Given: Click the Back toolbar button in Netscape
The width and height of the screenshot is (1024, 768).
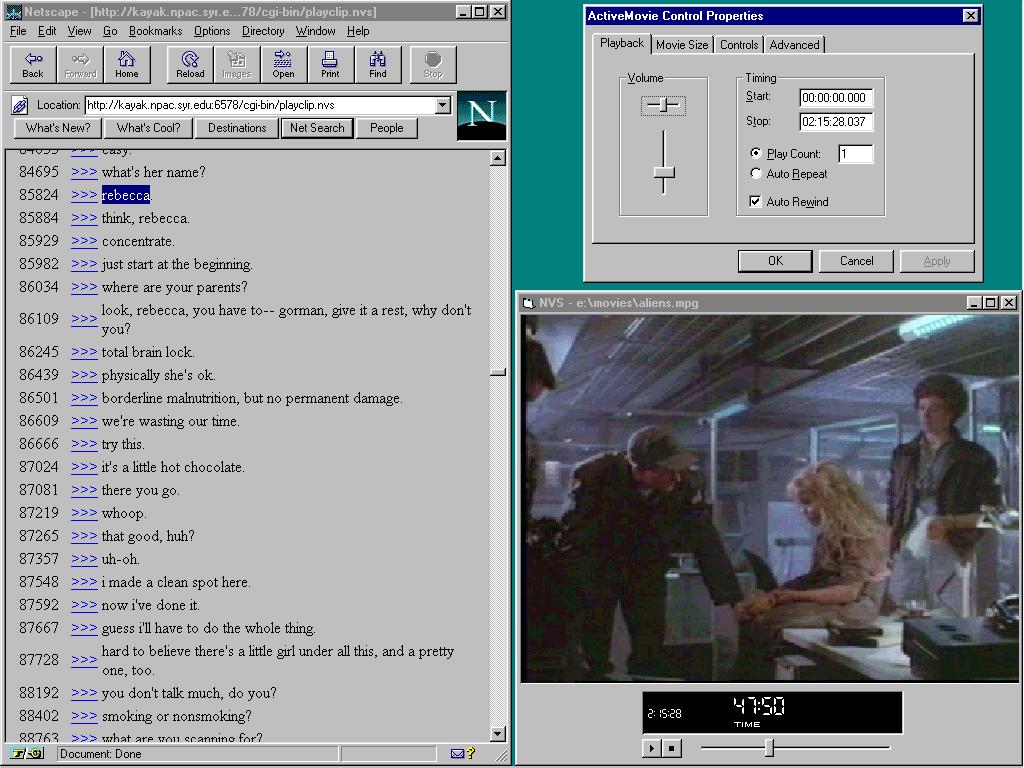Looking at the screenshot, I should 33,65.
